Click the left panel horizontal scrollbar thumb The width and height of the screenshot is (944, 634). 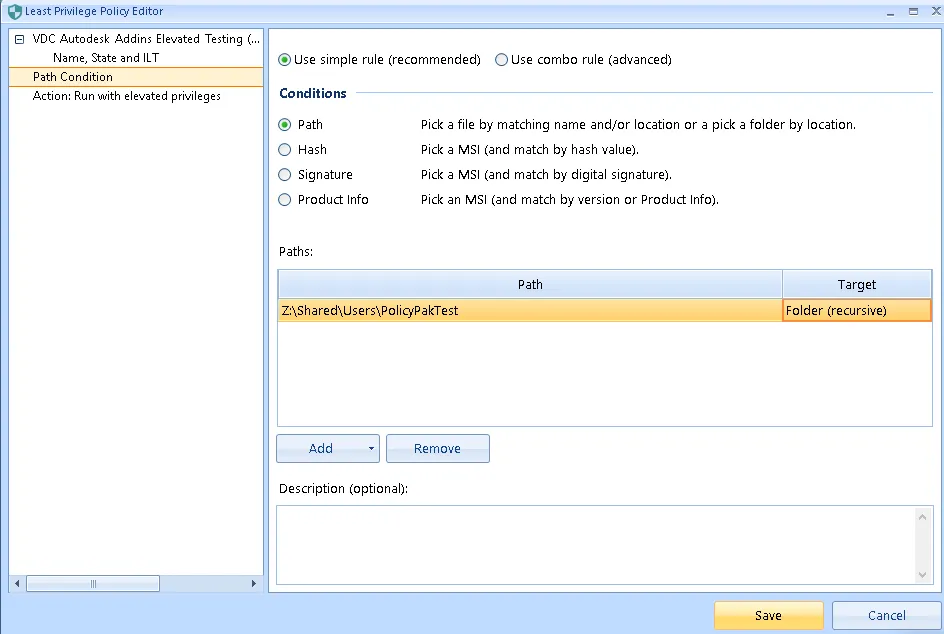(x=93, y=584)
